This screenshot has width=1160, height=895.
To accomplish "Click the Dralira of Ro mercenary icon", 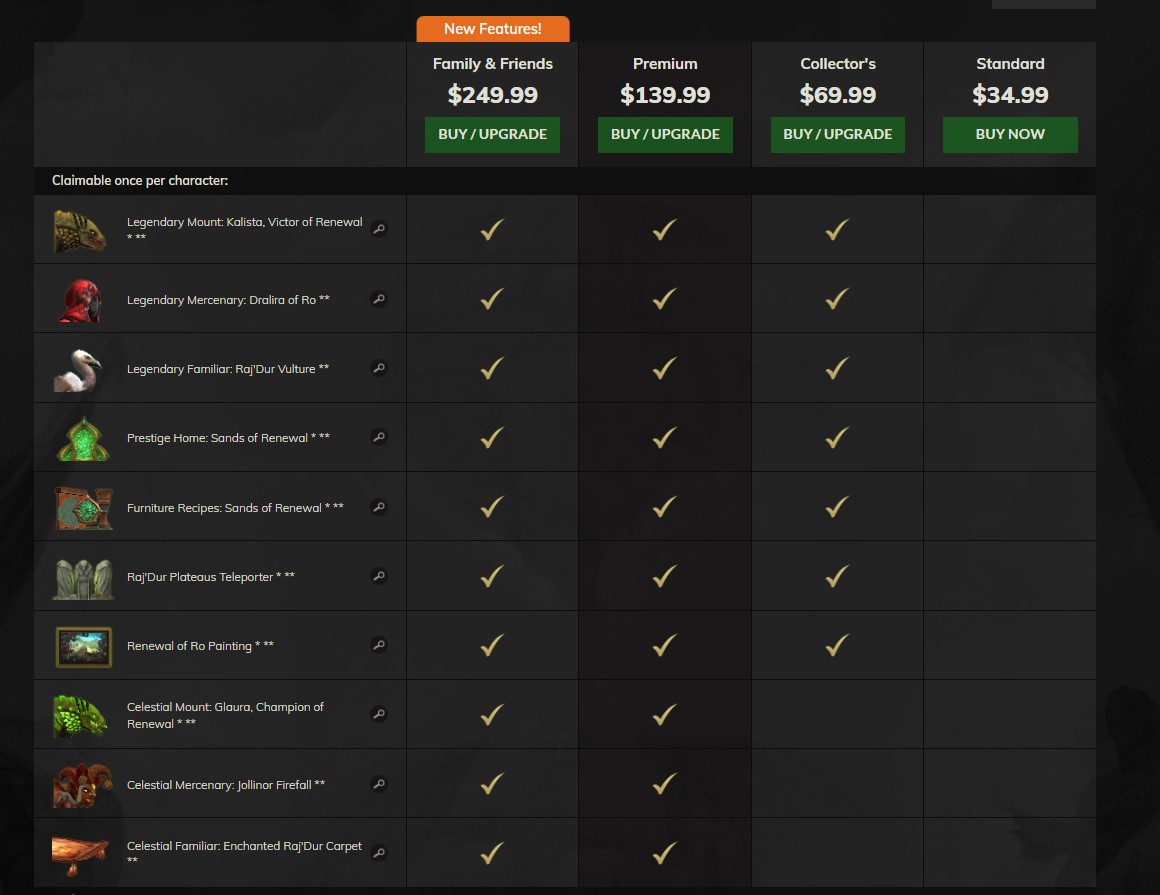I will point(80,300).
